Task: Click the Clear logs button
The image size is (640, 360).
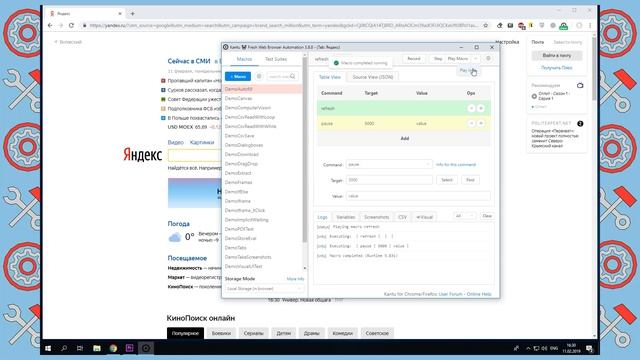Action: (487, 216)
